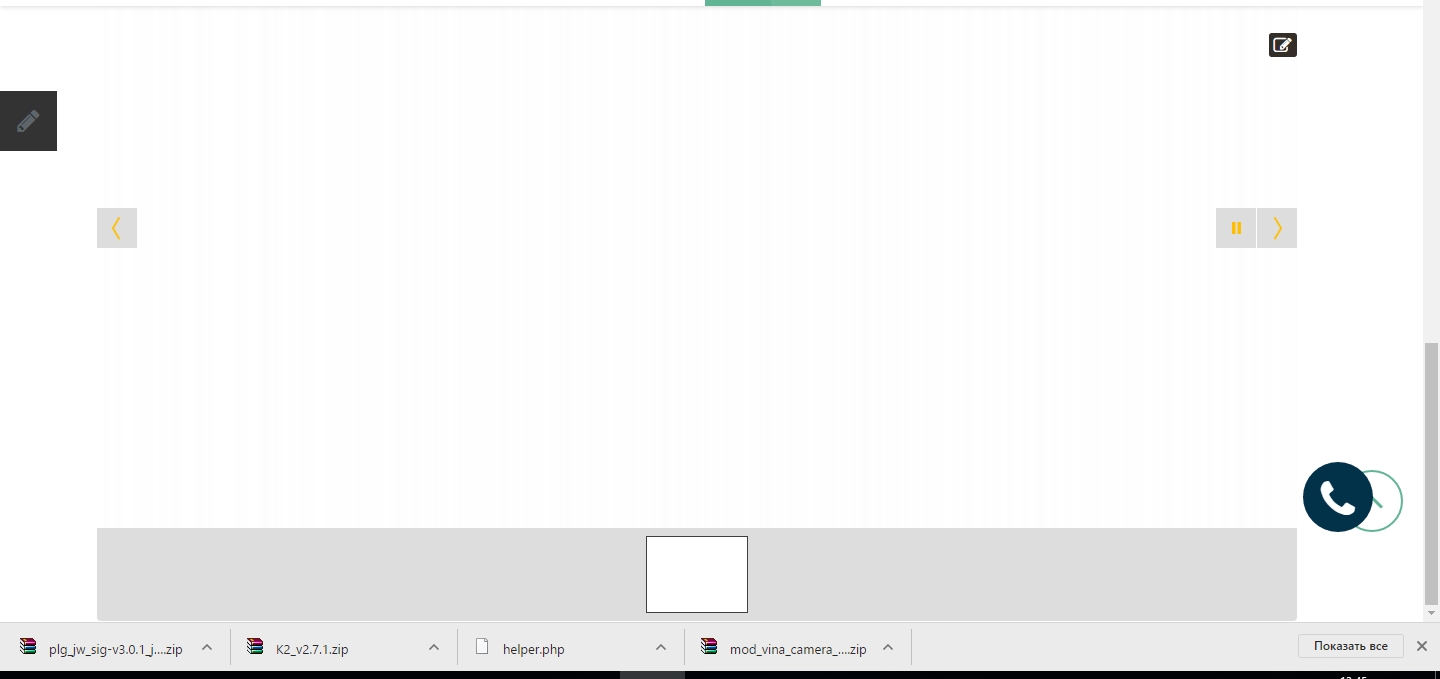
Task: Advance to the next slide
Action: pyautogui.click(x=1277, y=228)
